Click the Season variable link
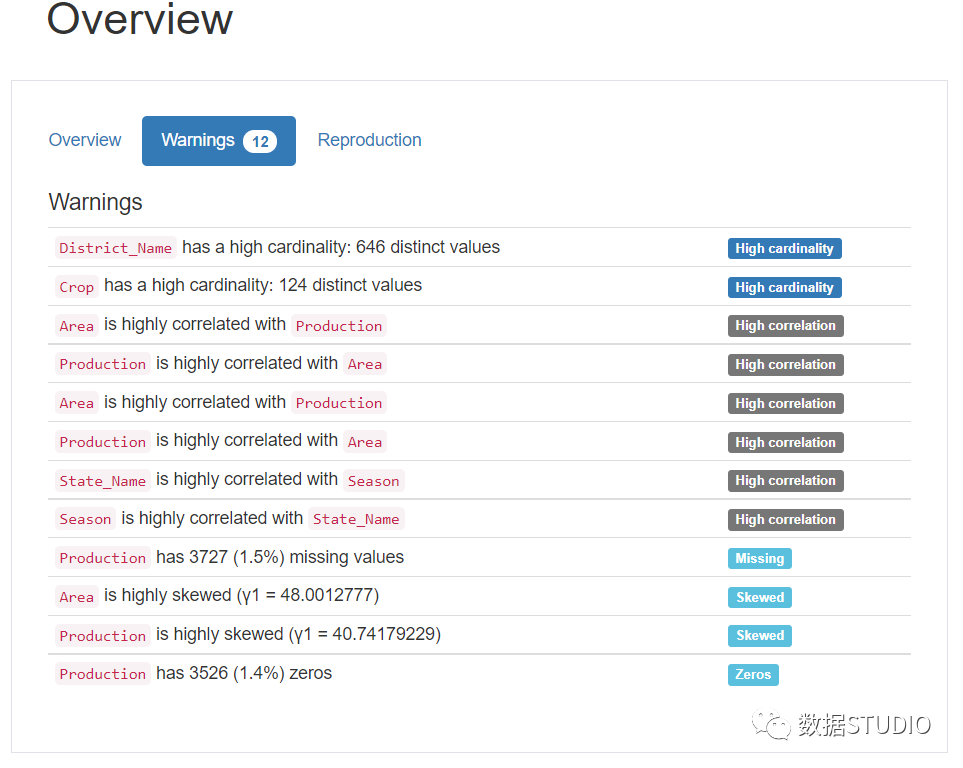 coord(85,519)
